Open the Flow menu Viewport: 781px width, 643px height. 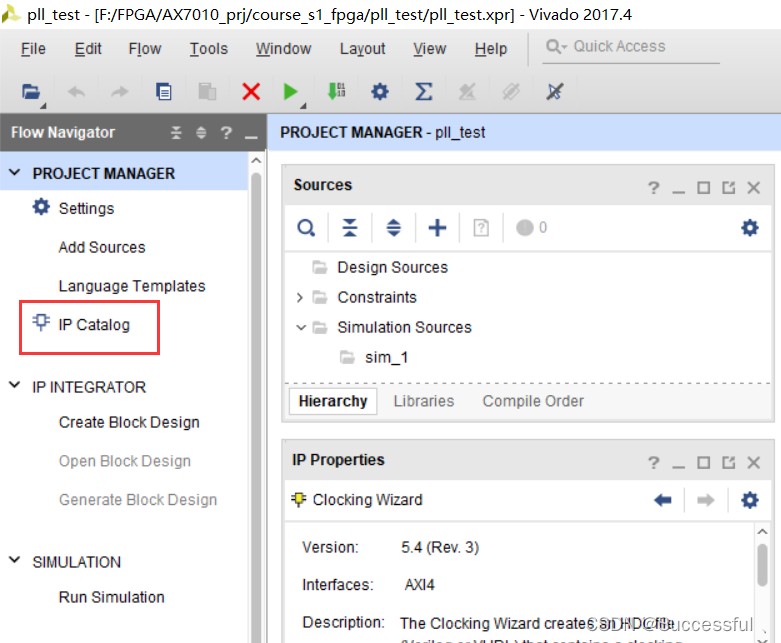click(144, 49)
